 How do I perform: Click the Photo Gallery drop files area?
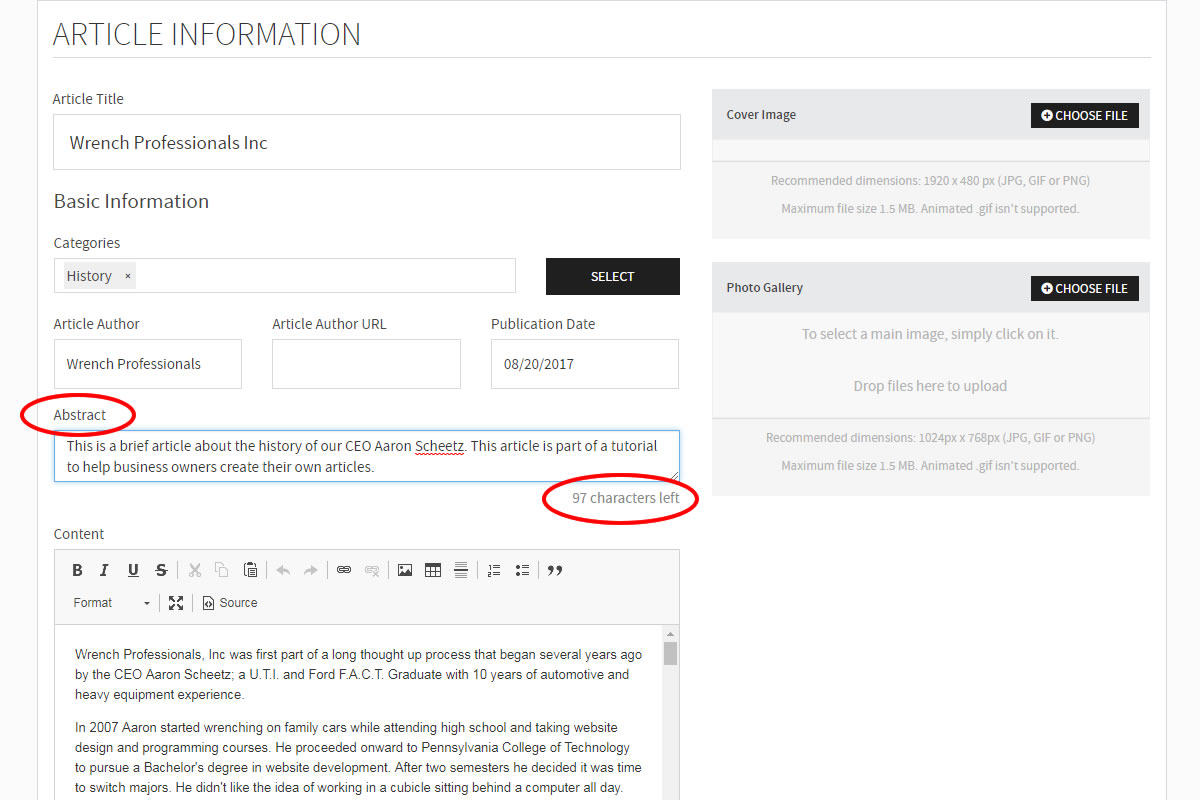point(930,386)
